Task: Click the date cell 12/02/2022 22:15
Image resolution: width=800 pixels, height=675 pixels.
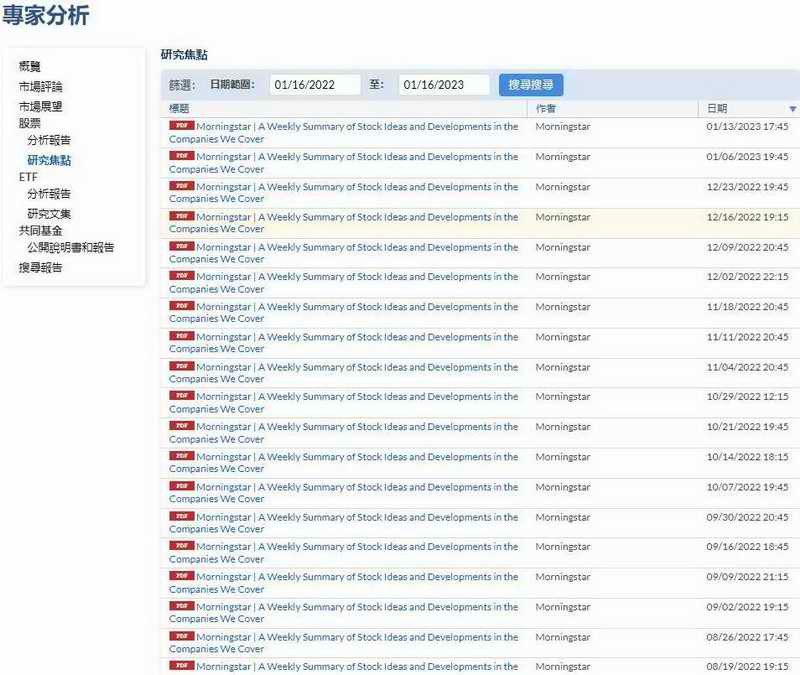Action: (747, 277)
